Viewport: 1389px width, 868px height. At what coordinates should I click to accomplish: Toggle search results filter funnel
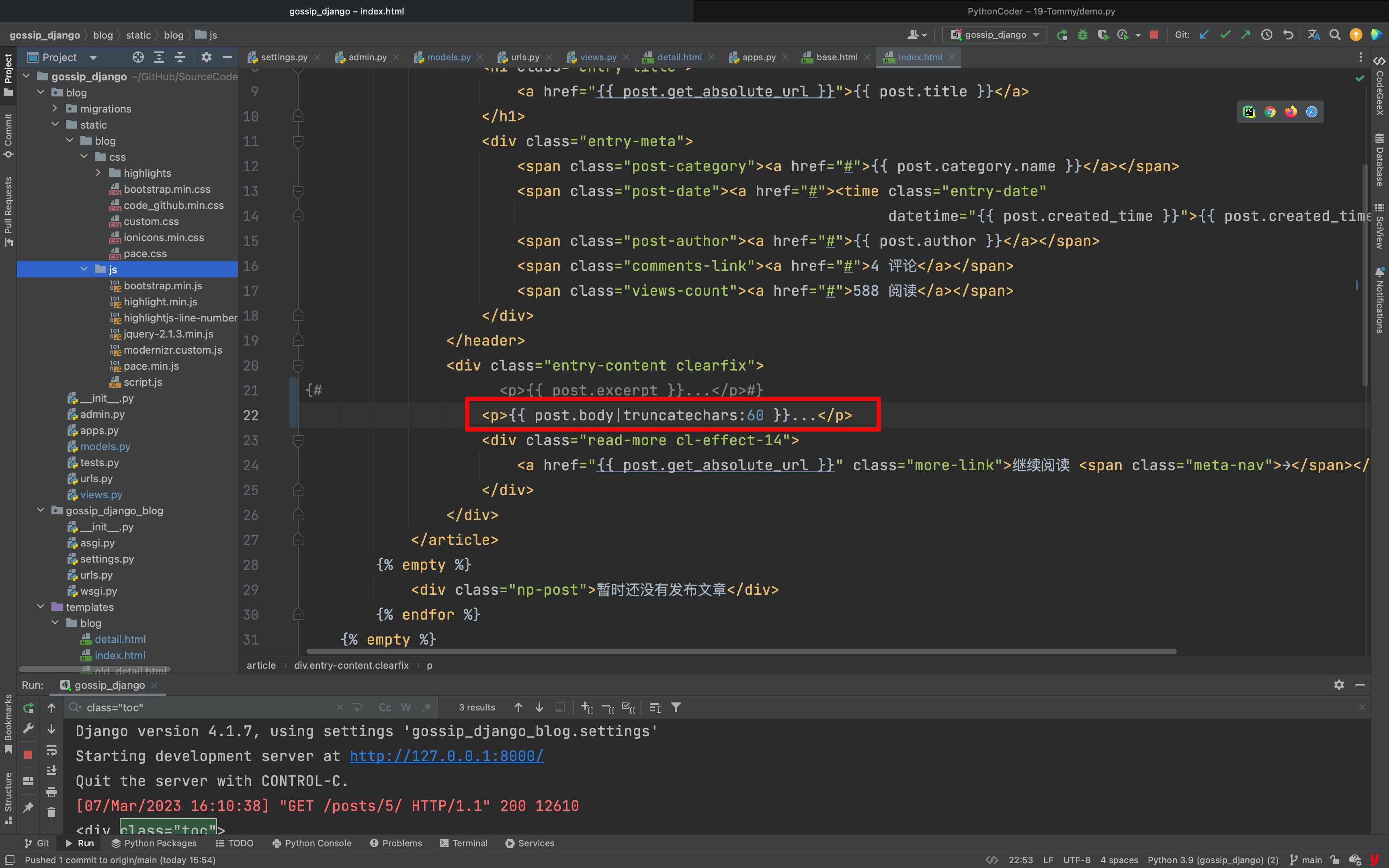click(x=676, y=707)
